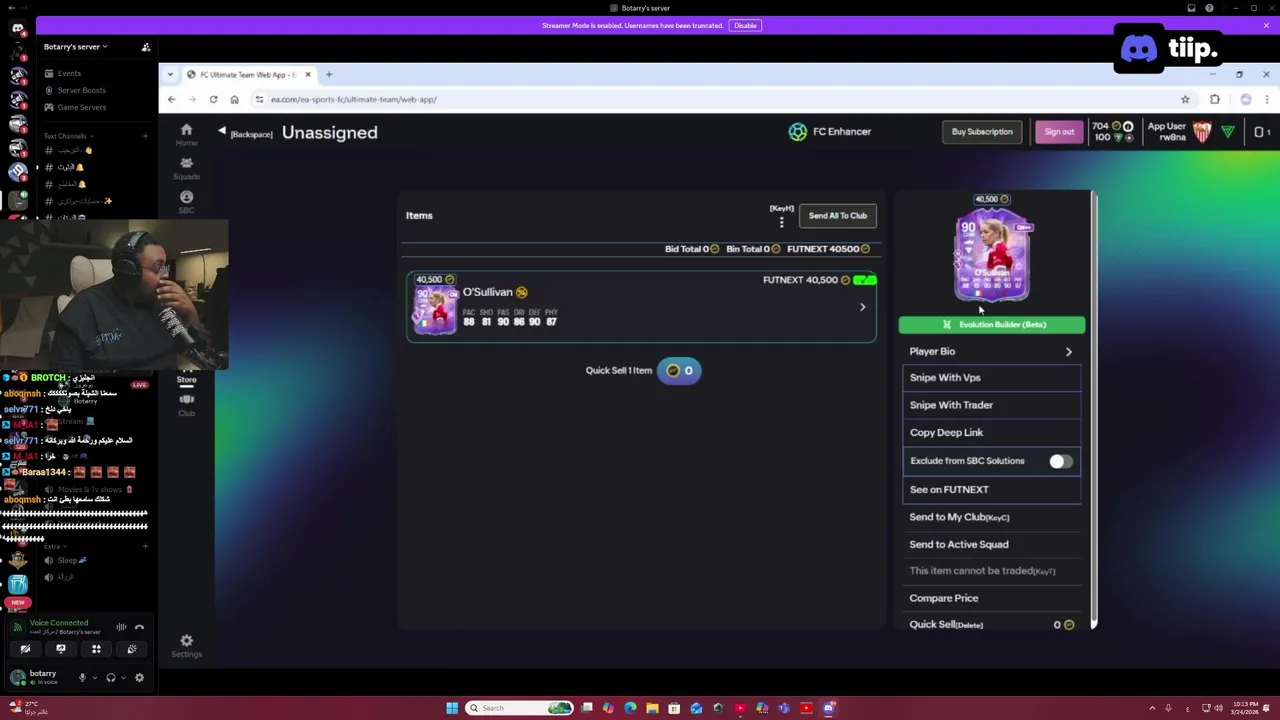The image size is (1280, 720).
Task: Choose Compare Price
Action: pyautogui.click(x=992, y=598)
